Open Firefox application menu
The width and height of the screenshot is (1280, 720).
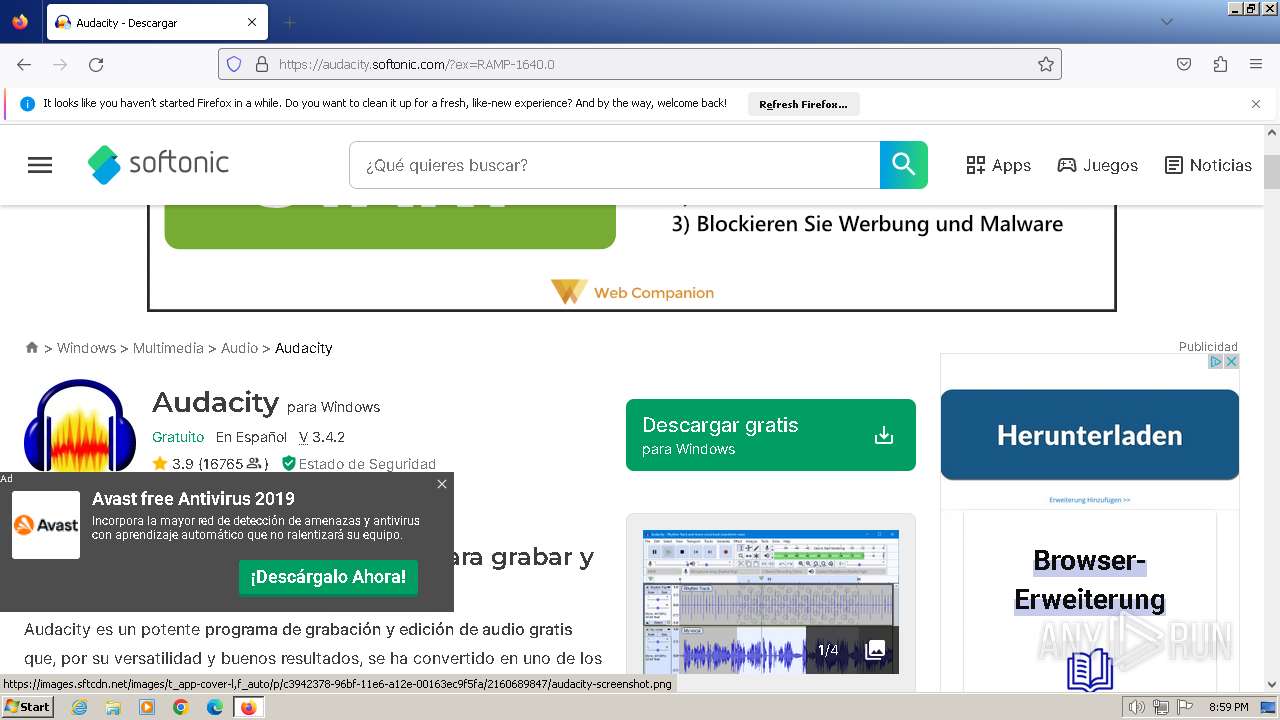click(x=1256, y=64)
